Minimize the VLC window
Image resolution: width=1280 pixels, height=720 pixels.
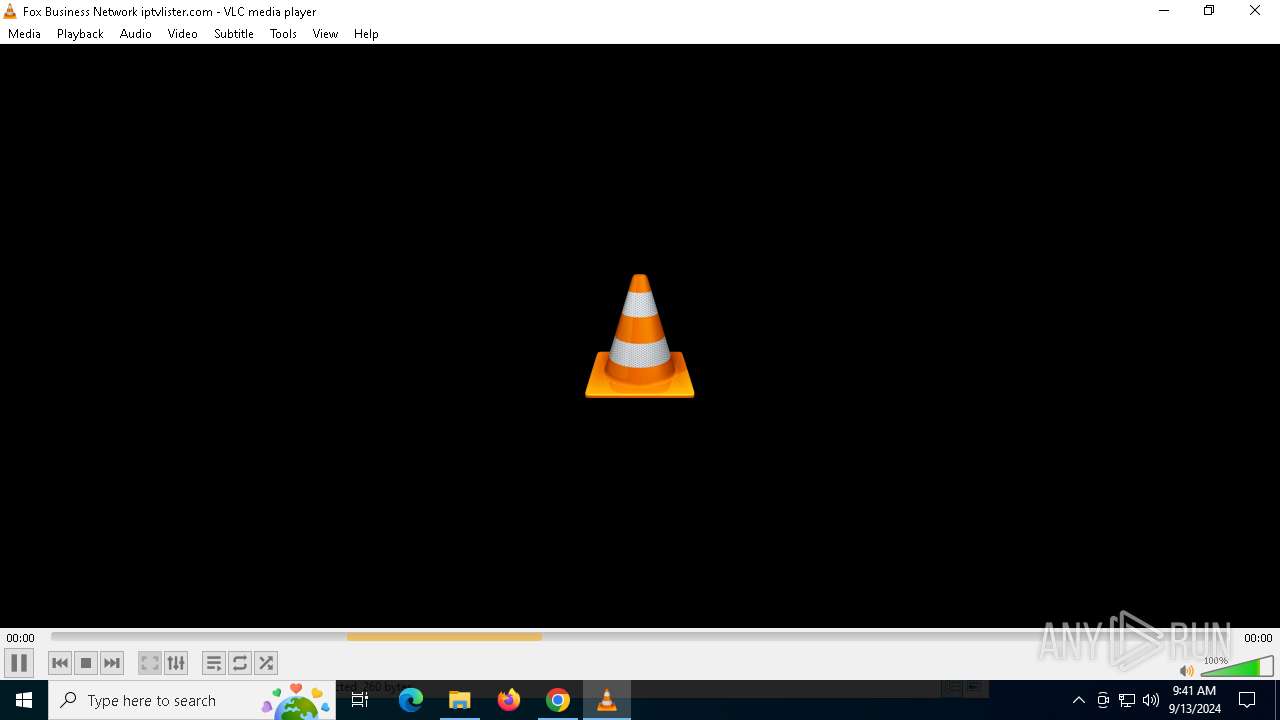pyautogui.click(x=1163, y=11)
